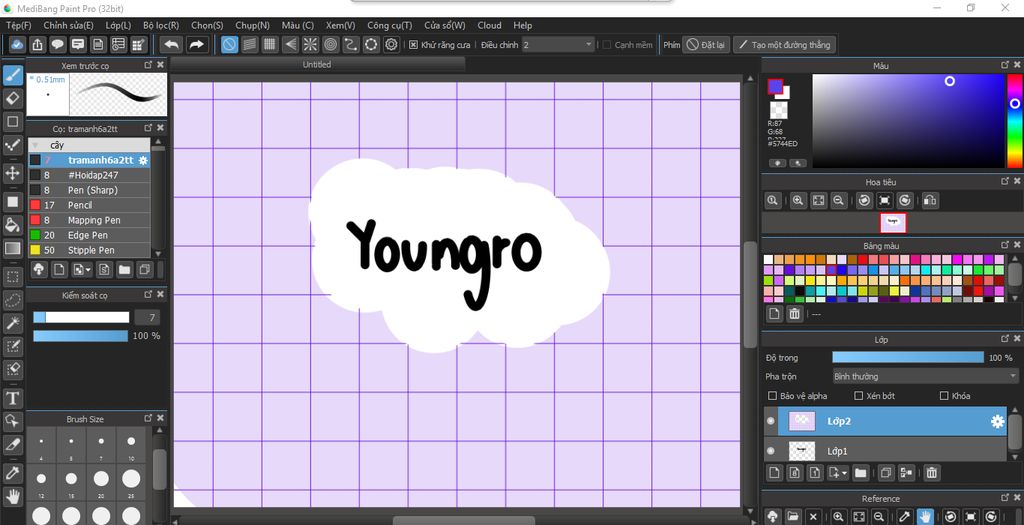Delete palette color with trash icon
The width and height of the screenshot is (1024, 525).
coord(794,314)
